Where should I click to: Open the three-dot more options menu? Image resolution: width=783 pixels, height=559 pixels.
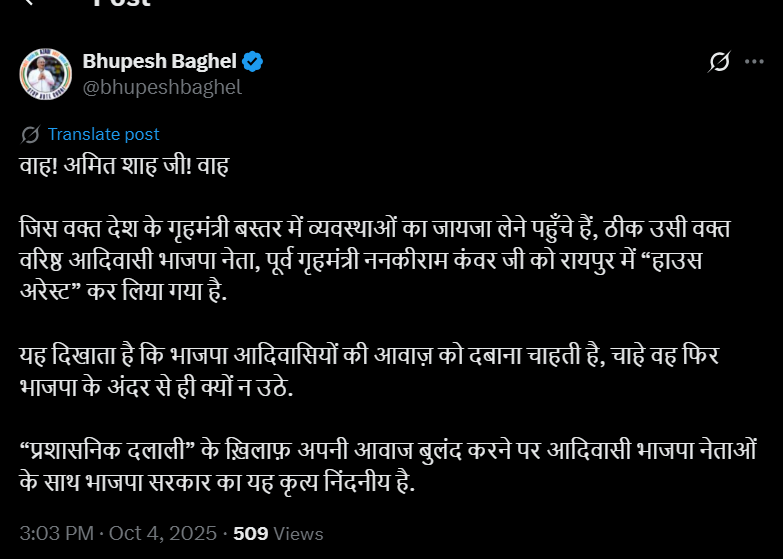click(x=755, y=62)
